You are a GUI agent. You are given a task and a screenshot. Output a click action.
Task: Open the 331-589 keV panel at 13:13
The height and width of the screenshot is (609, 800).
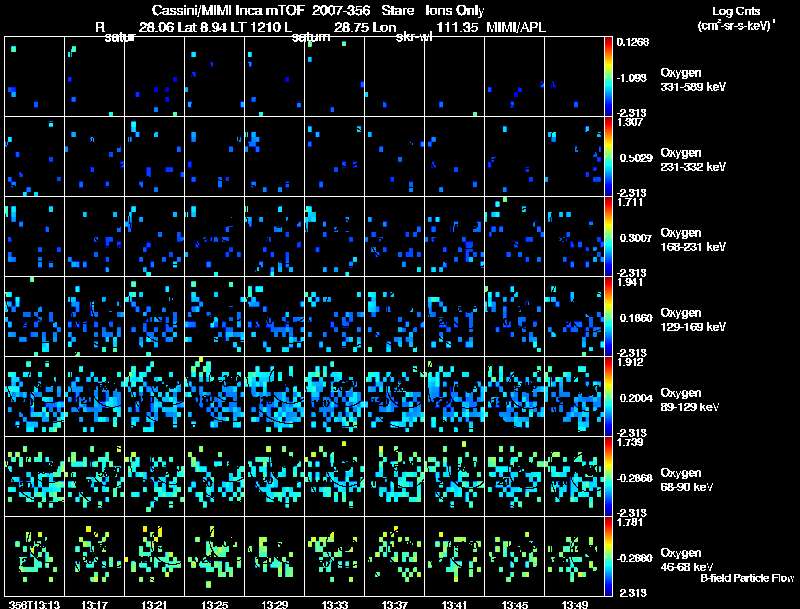(35, 77)
